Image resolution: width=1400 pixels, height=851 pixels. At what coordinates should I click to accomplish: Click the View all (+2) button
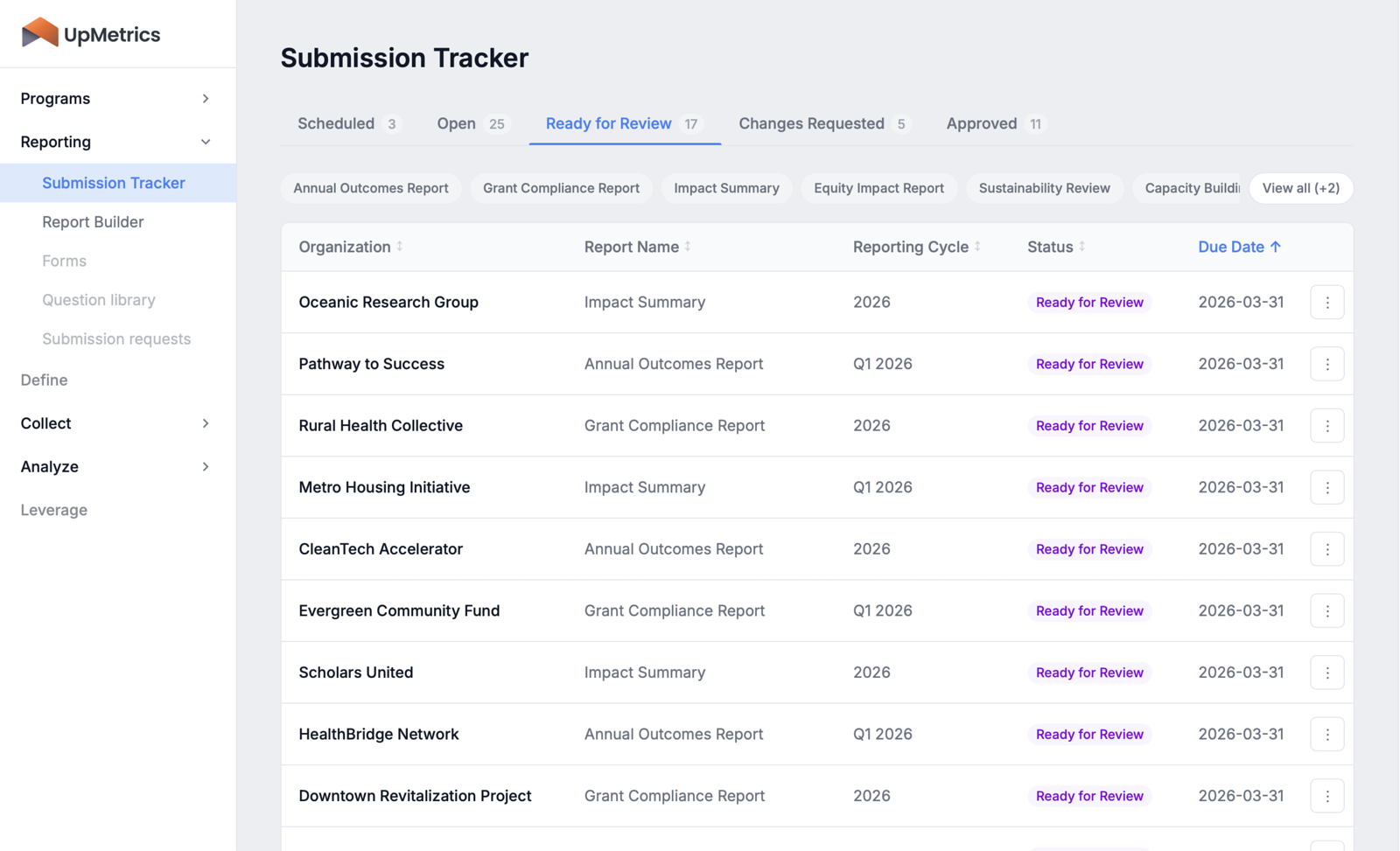pos(1301,188)
